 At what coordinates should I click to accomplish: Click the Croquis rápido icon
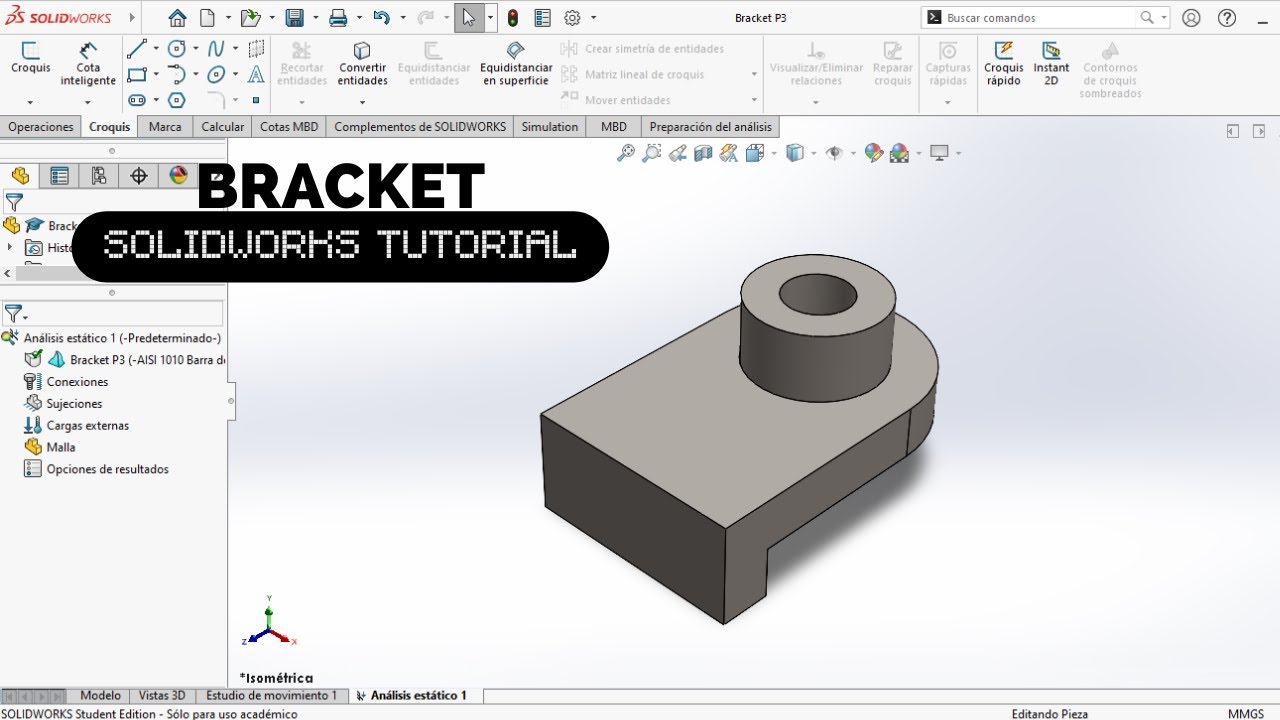[1004, 63]
